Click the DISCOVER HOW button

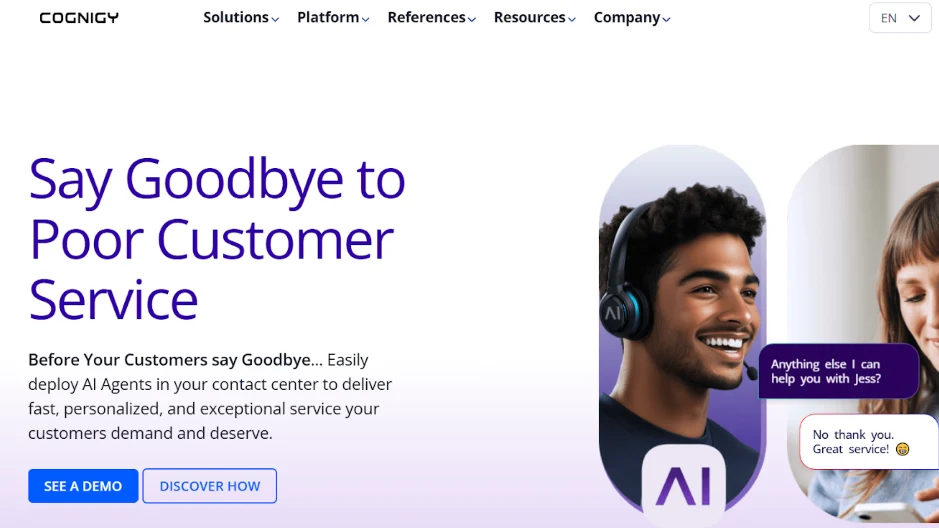click(x=210, y=485)
